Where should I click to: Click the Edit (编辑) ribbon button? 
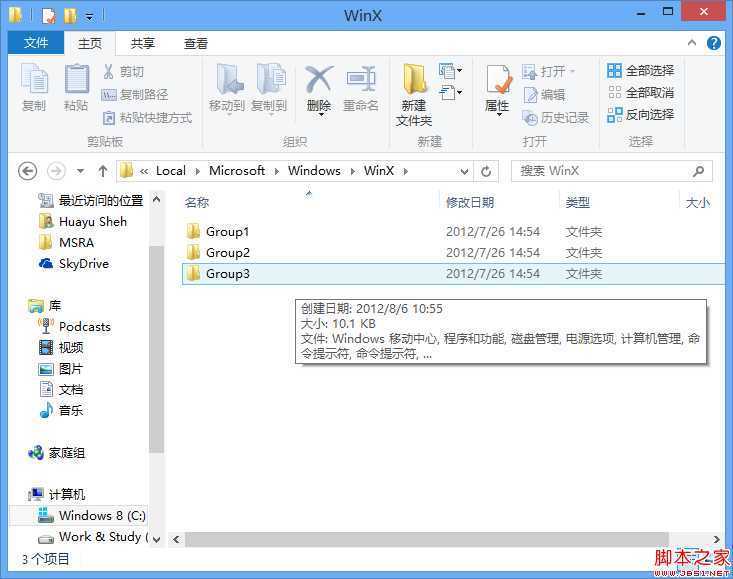point(544,95)
